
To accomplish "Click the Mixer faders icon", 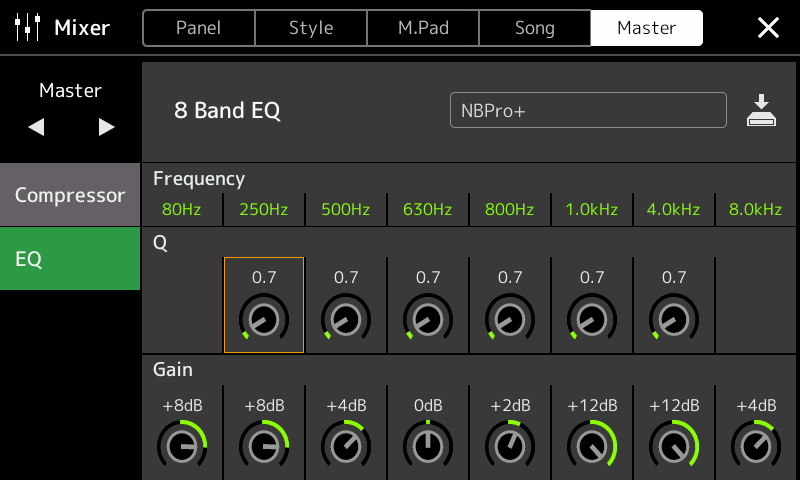I will 27,28.
